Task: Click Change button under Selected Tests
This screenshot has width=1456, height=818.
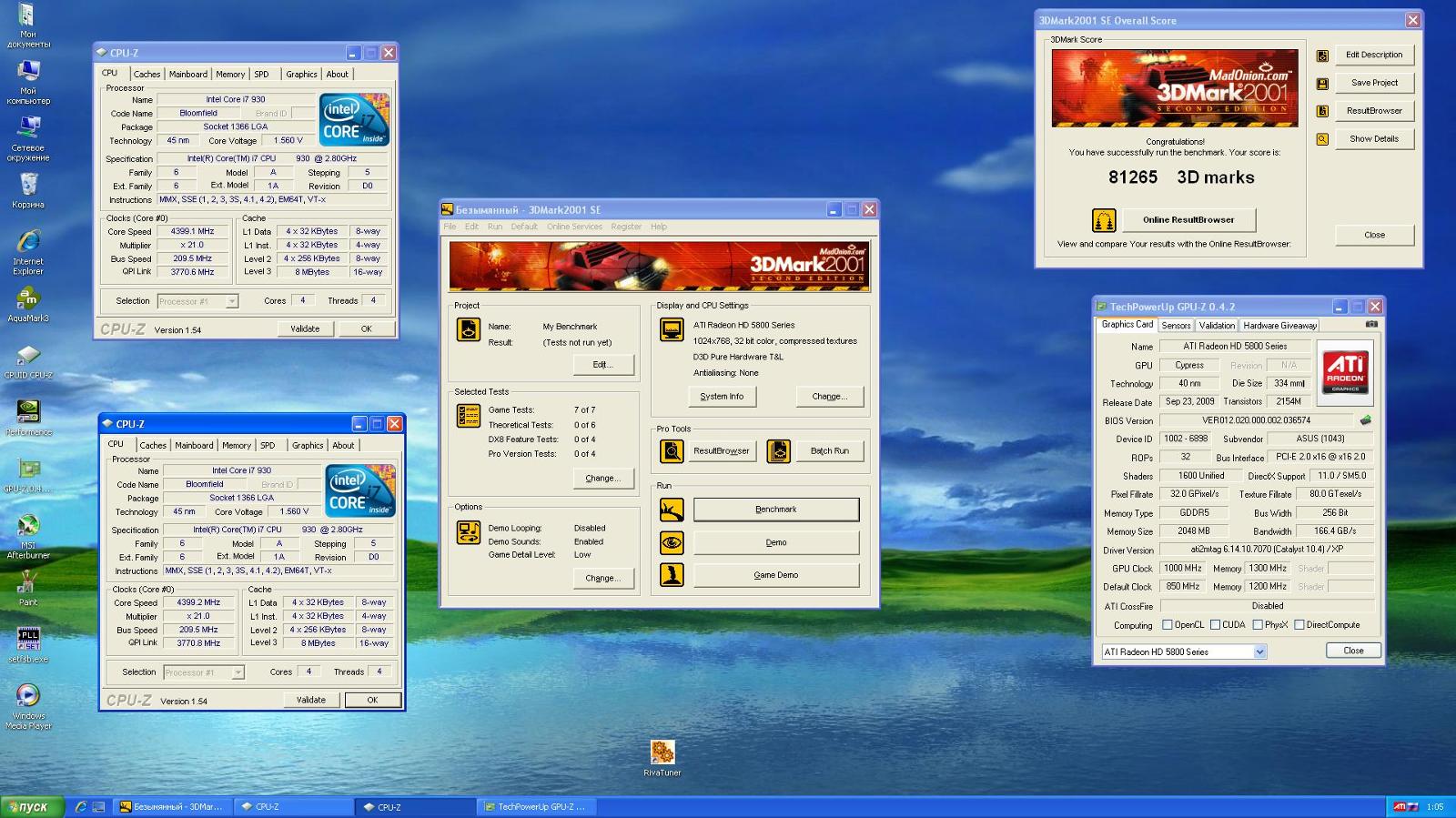Action: [602, 479]
